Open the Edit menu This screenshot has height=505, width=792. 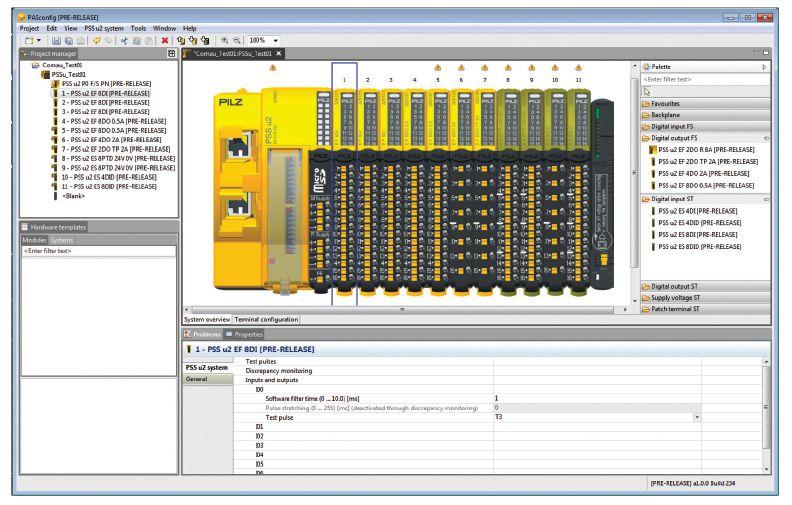pyautogui.click(x=52, y=28)
